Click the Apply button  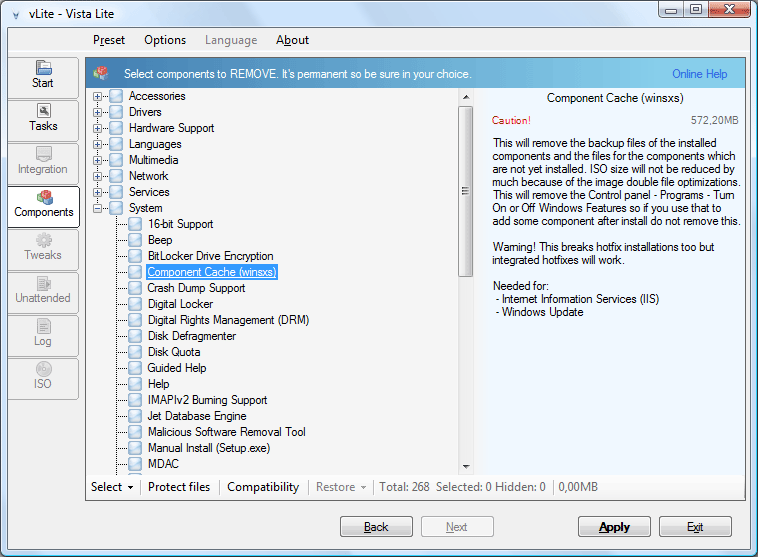tap(614, 527)
